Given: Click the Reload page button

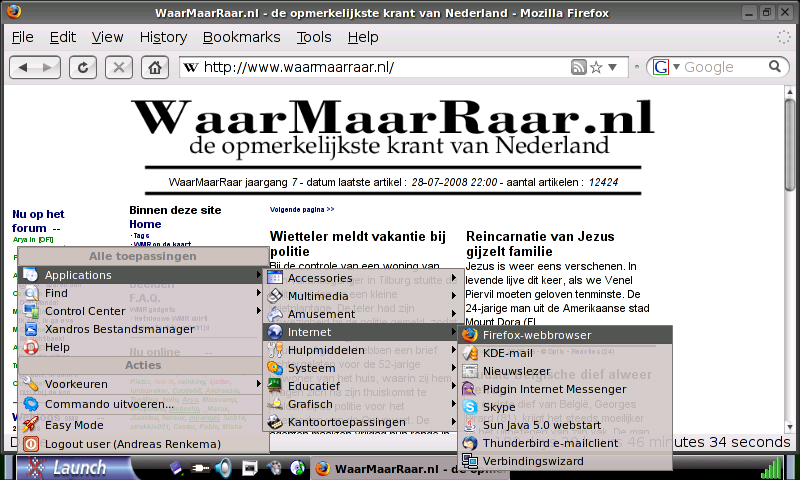Looking at the screenshot, I should (x=85, y=67).
